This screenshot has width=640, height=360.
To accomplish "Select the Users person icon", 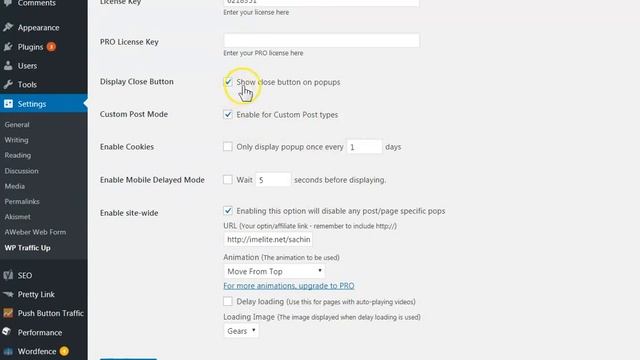I will 8,66.
